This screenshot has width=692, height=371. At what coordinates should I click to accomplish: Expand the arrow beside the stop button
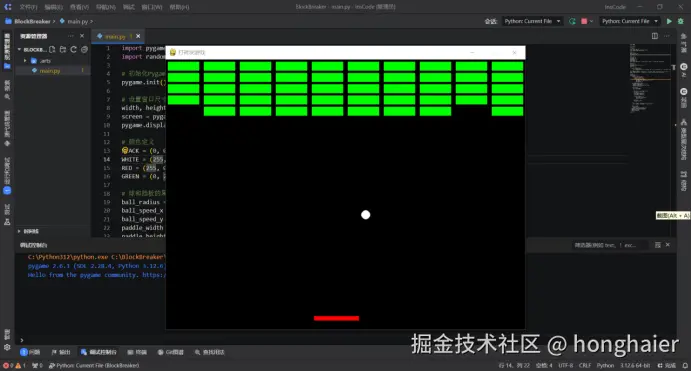(x=591, y=21)
